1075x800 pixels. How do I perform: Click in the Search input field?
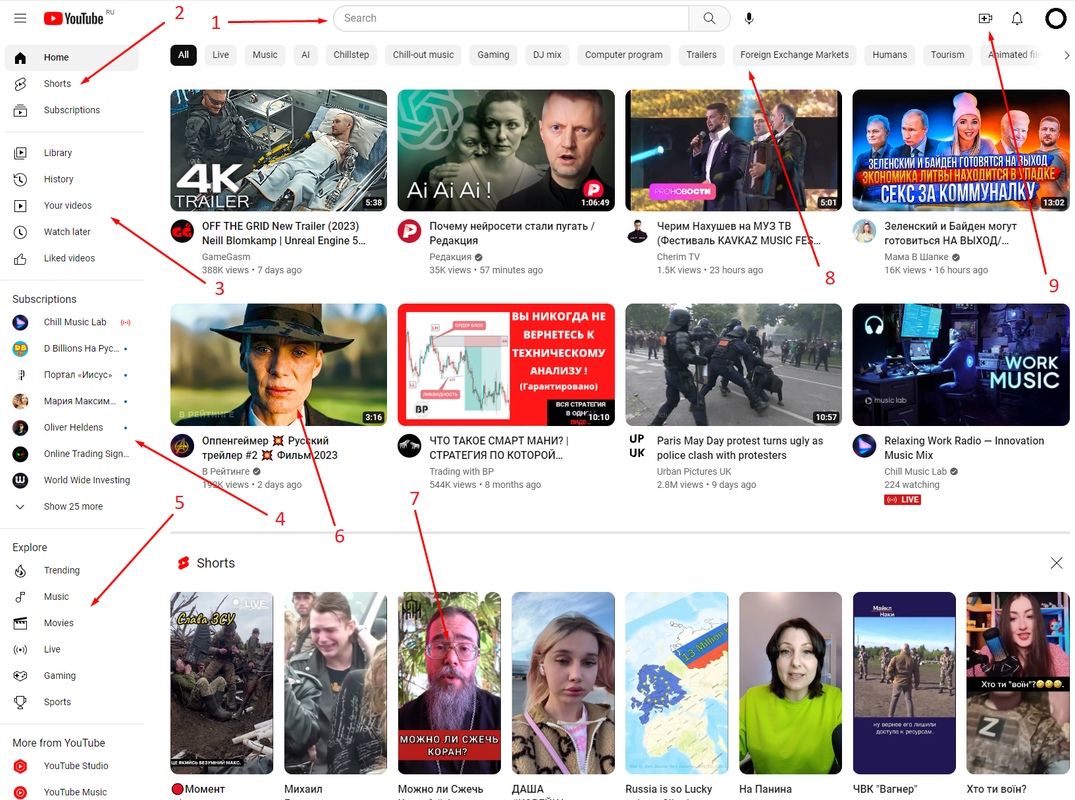click(510, 18)
